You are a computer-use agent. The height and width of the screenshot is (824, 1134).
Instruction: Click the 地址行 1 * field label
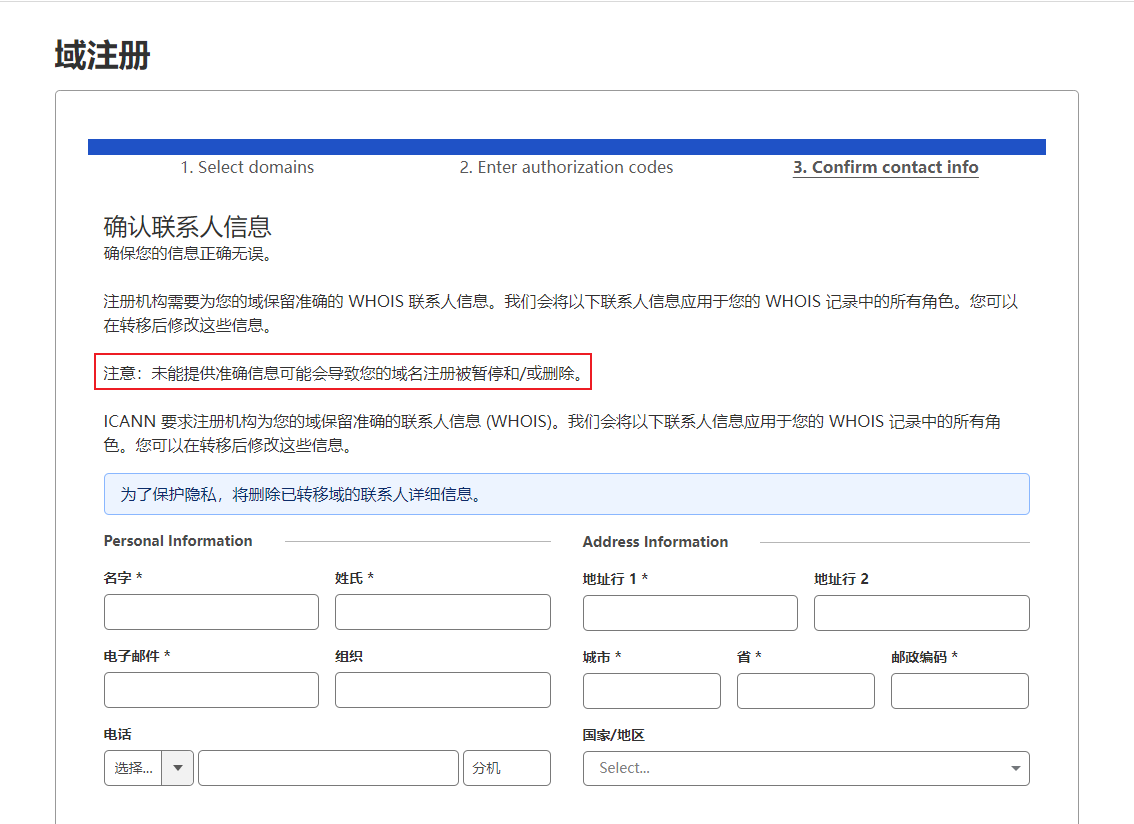coord(615,579)
